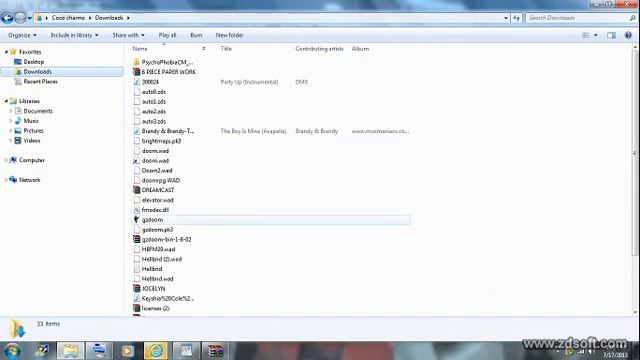Open Windows Explorer from the taskbar
The image size is (640, 360).
[70, 351]
